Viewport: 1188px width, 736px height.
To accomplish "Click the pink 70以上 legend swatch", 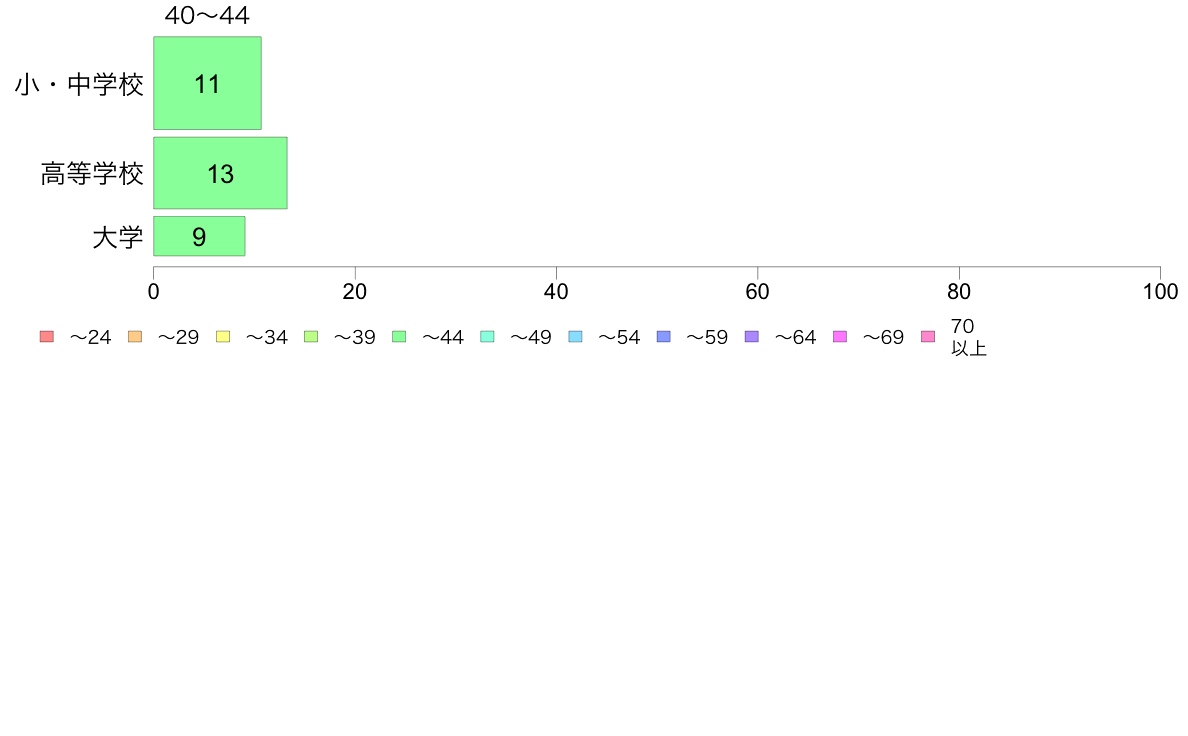I will point(928,337).
